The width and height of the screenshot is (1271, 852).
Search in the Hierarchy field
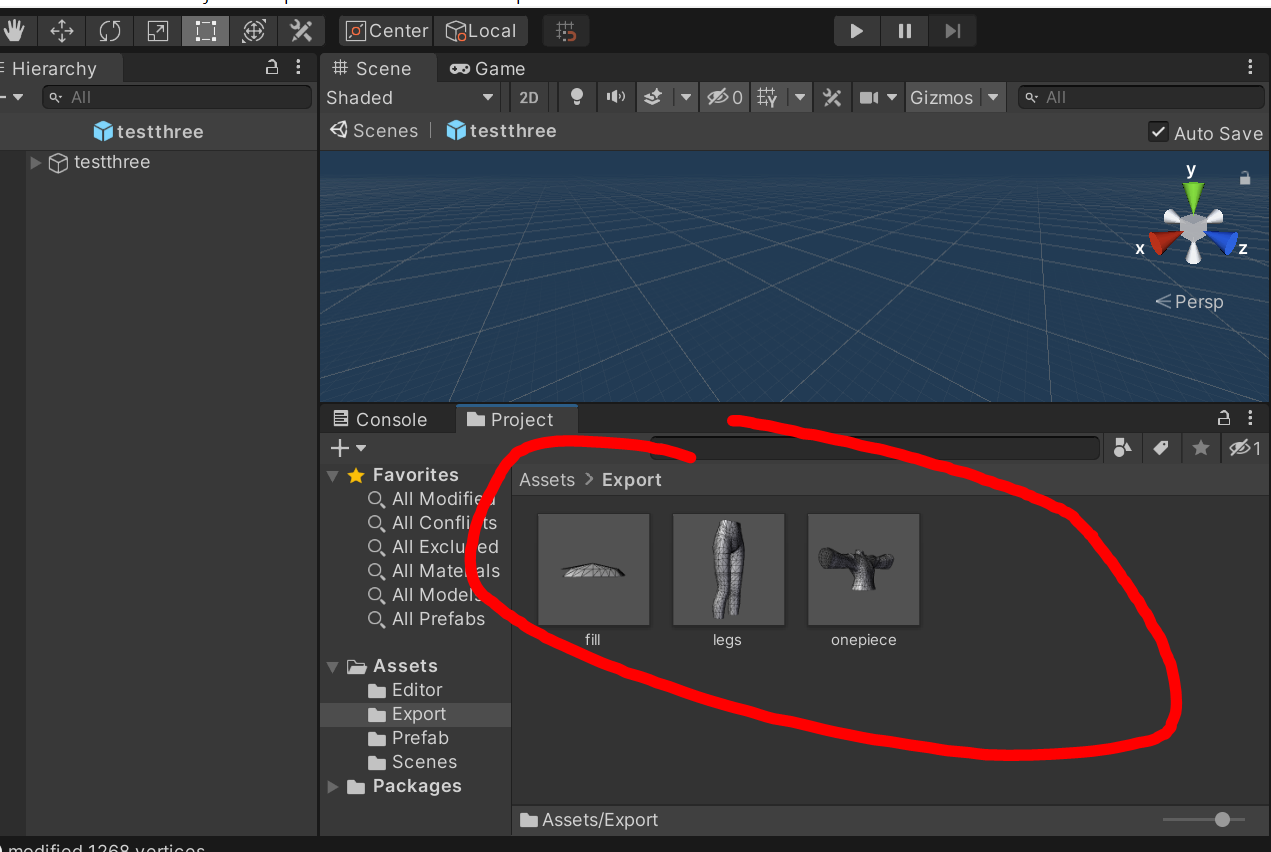pyautogui.click(x=177, y=97)
